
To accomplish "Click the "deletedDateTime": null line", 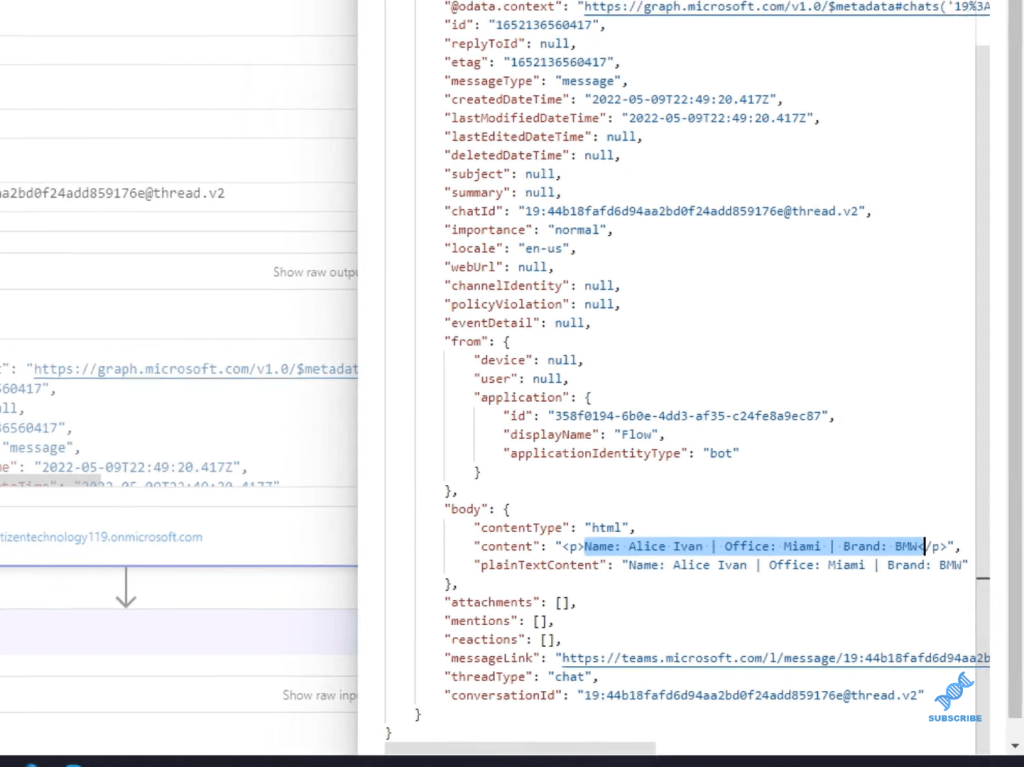I will click(x=532, y=155).
